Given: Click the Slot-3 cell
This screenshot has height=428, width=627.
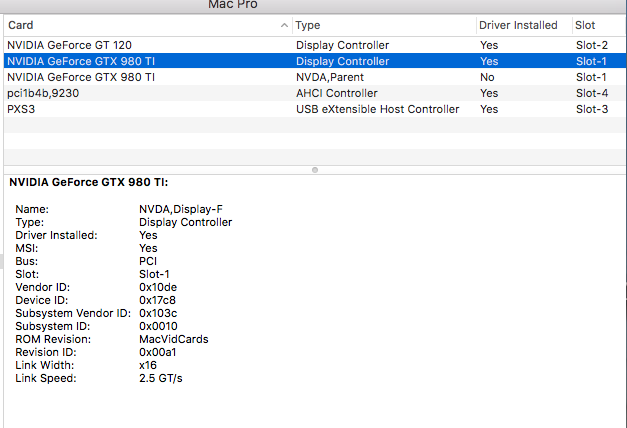Looking at the screenshot, I should [x=592, y=109].
